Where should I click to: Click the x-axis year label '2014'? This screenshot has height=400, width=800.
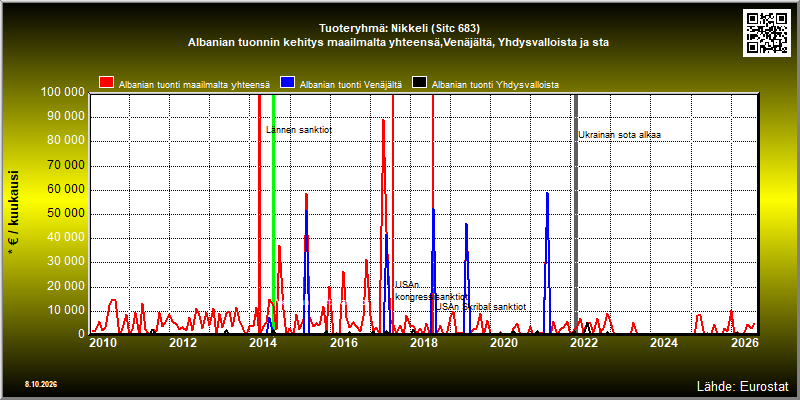coord(263,343)
